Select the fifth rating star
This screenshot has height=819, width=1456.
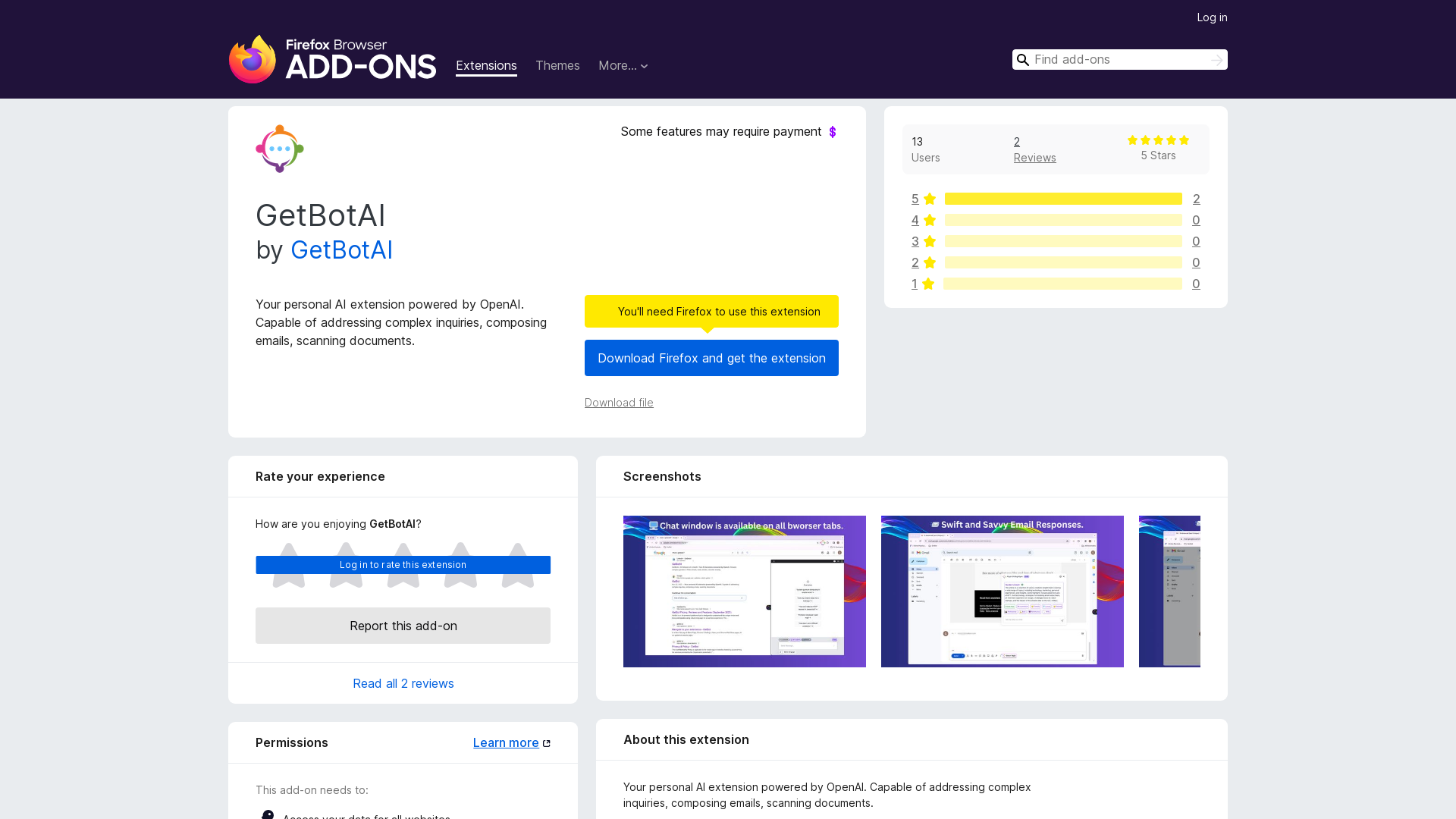pos(518,565)
